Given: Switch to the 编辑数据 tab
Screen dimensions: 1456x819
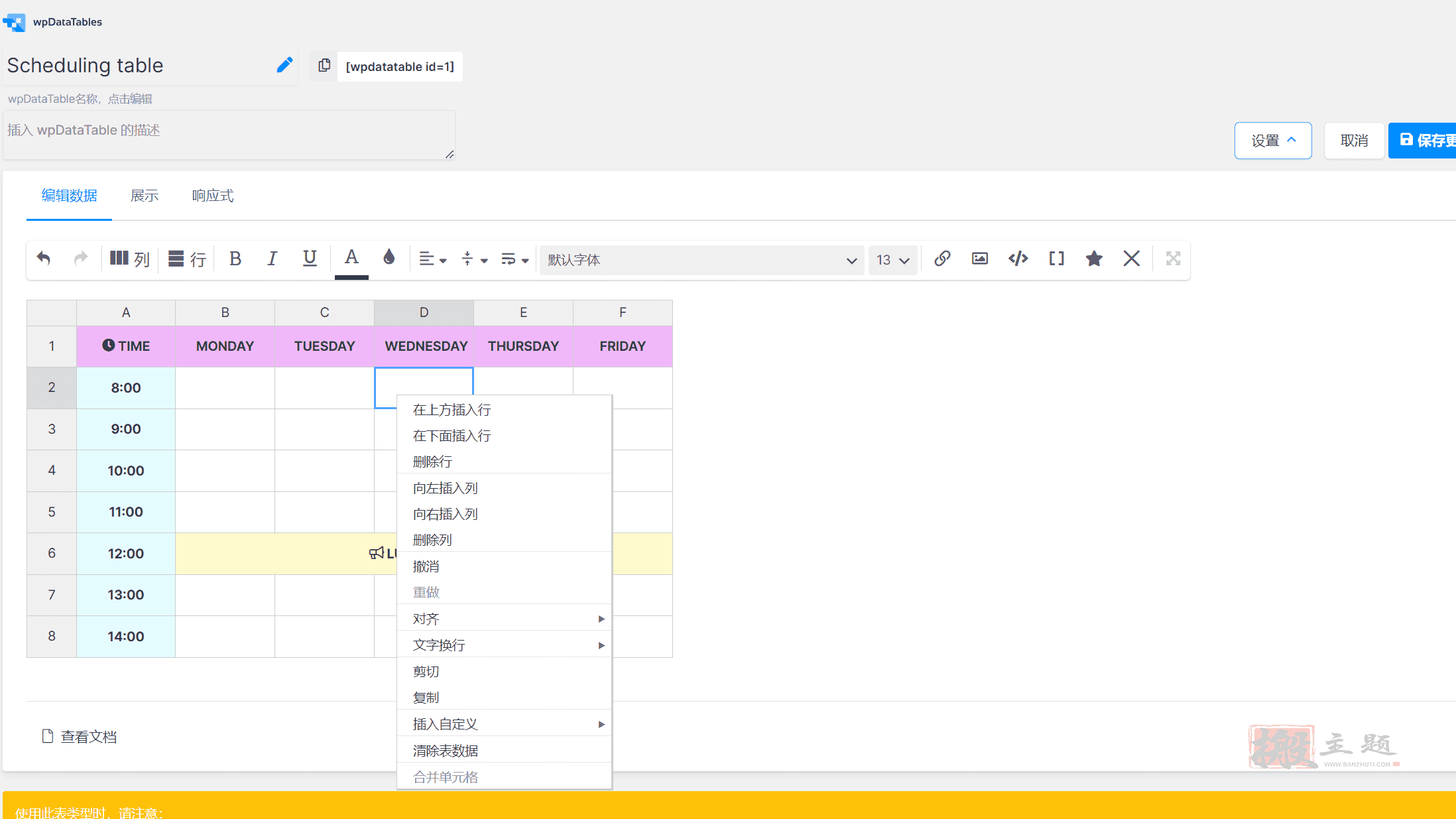Looking at the screenshot, I should 69,196.
